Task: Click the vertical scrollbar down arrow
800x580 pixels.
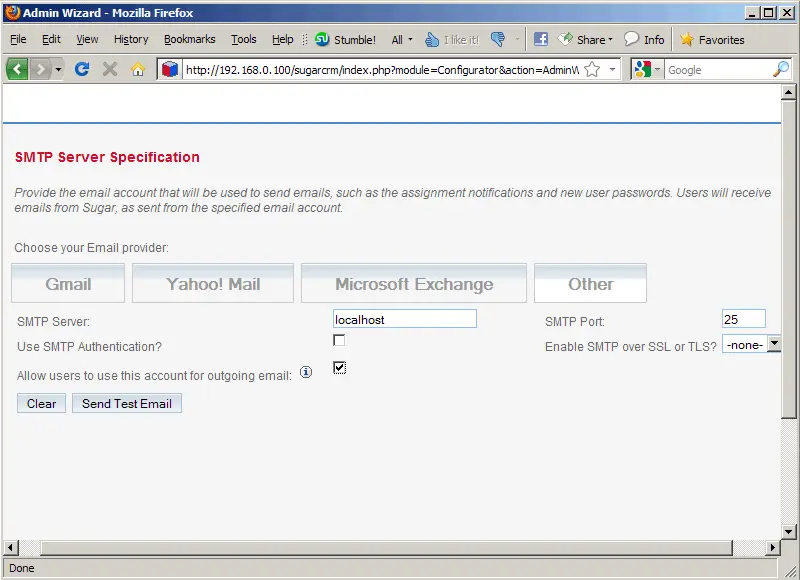Action: [788, 532]
